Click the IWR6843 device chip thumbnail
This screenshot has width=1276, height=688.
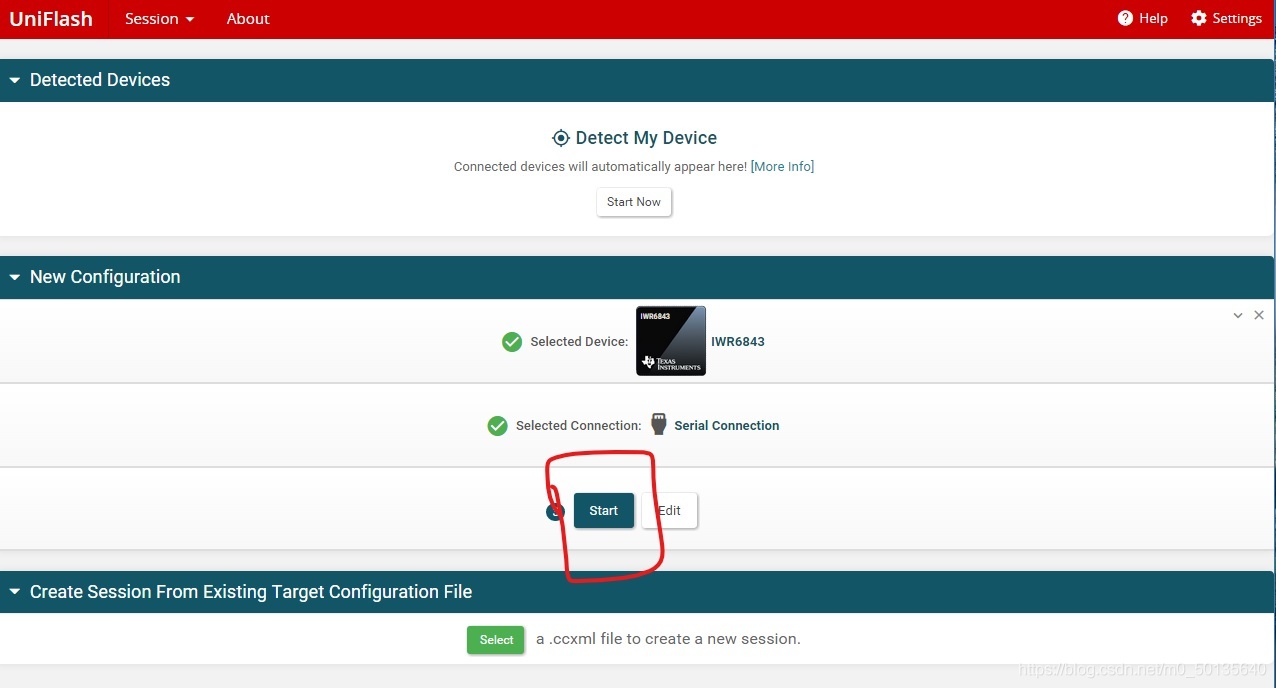click(x=671, y=341)
